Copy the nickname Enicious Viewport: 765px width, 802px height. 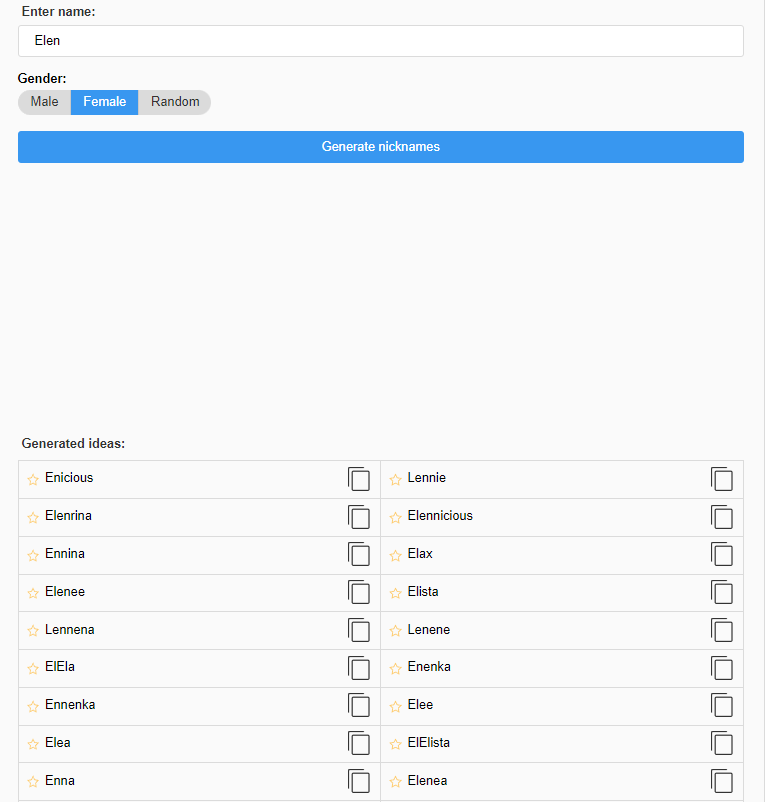click(359, 479)
